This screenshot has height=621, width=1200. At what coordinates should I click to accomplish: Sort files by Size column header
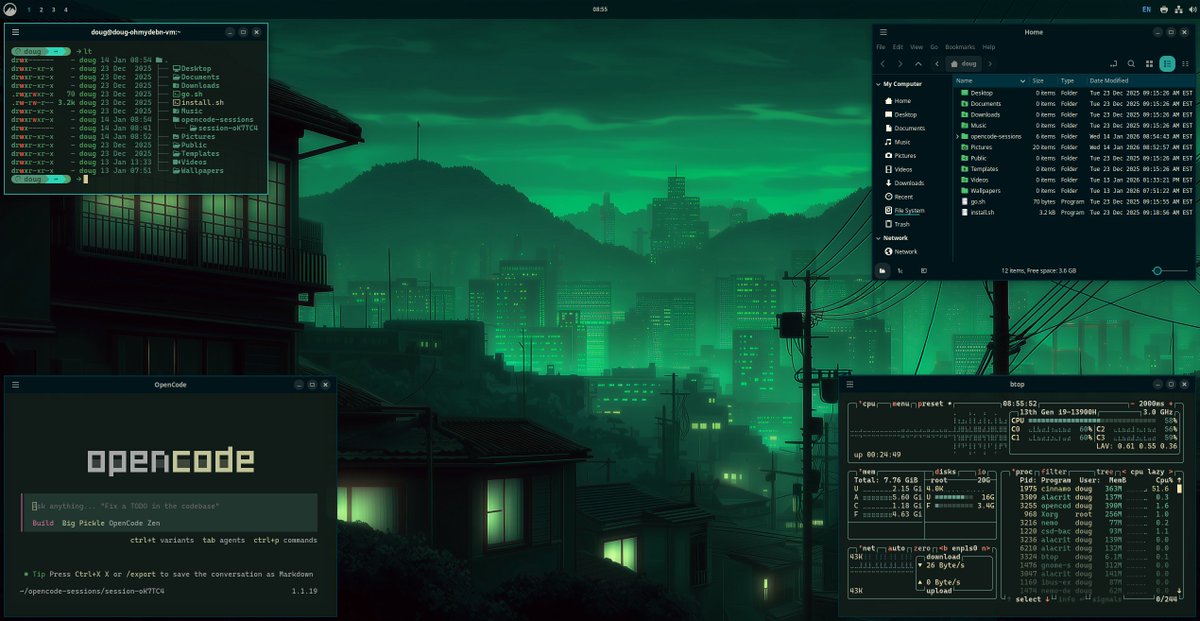pos(1042,81)
